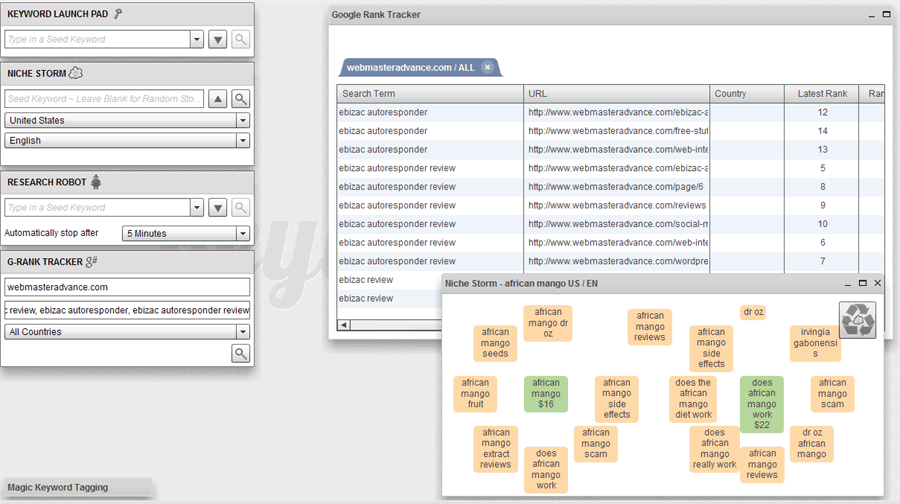Run G-Rank Tracker search with magnifier

(x=240, y=354)
